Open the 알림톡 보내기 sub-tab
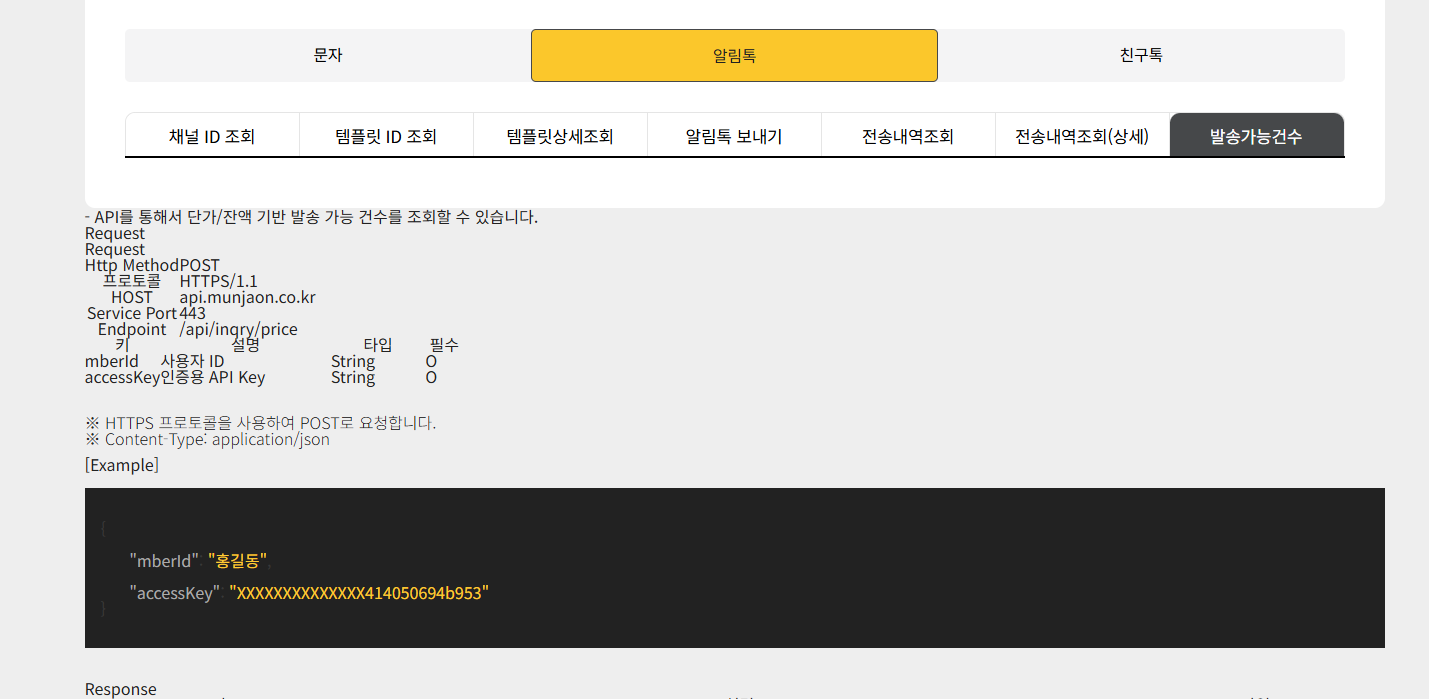 click(734, 136)
